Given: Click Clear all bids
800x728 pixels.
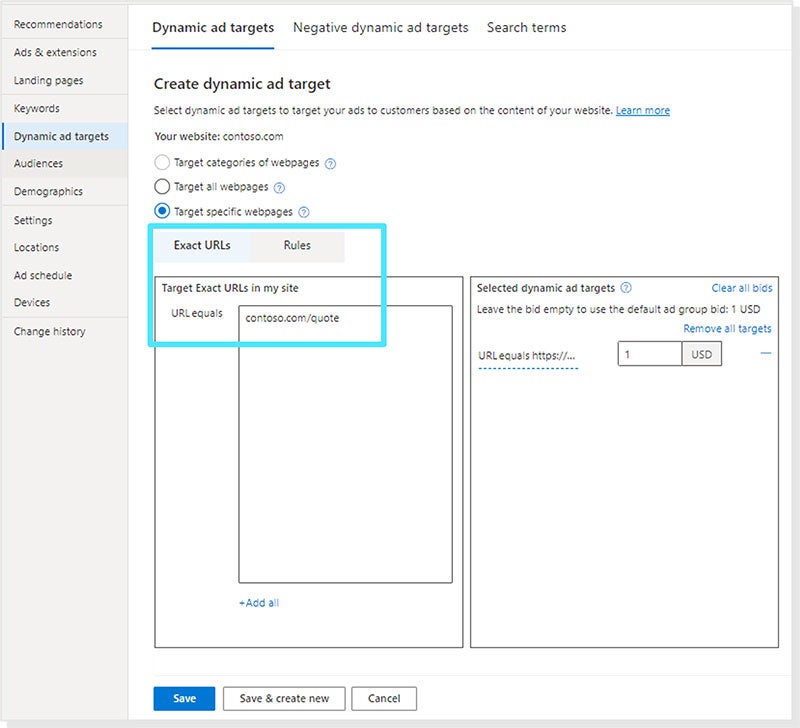Looking at the screenshot, I should click(742, 288).
